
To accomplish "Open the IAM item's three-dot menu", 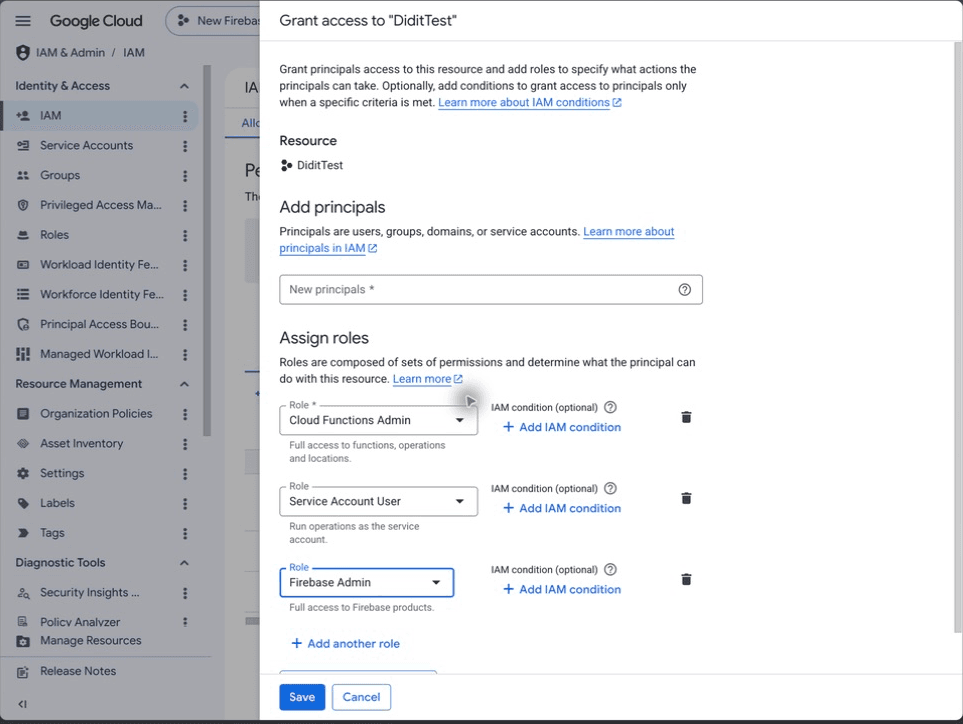I will tap(185, 115).
